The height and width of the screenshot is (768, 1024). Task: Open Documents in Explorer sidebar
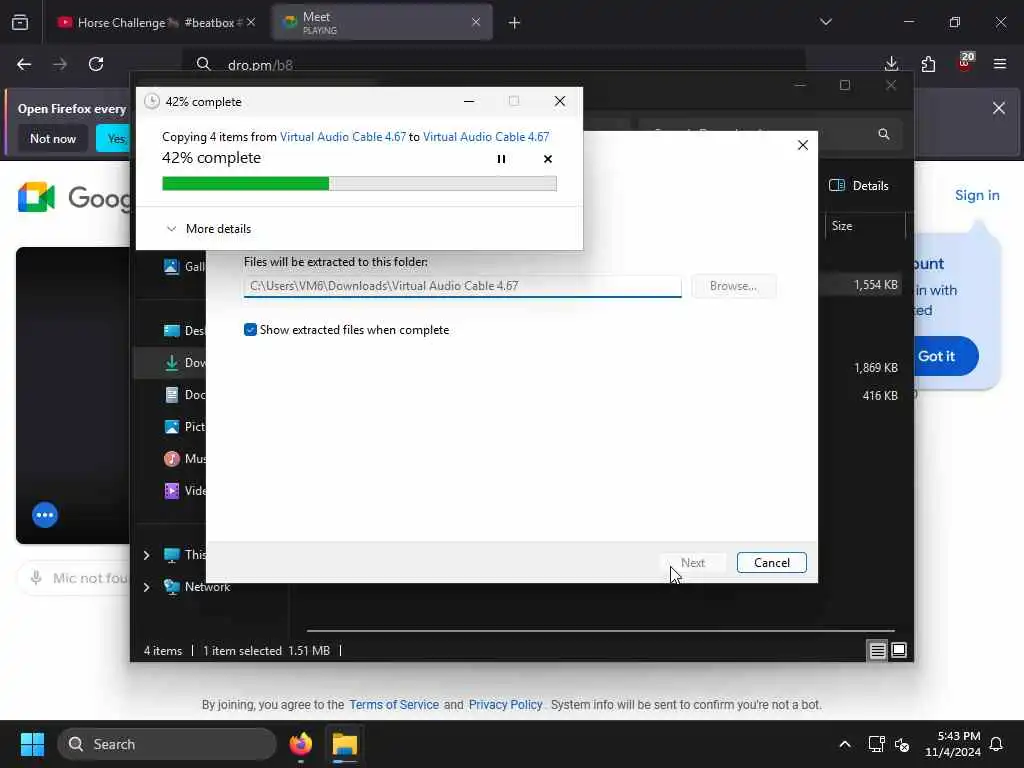(184, 394)
